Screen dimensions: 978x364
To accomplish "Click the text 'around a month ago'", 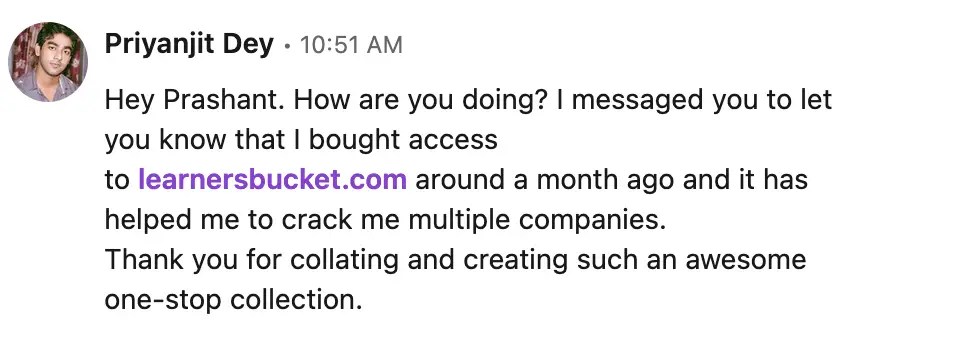I will point(545,180).
